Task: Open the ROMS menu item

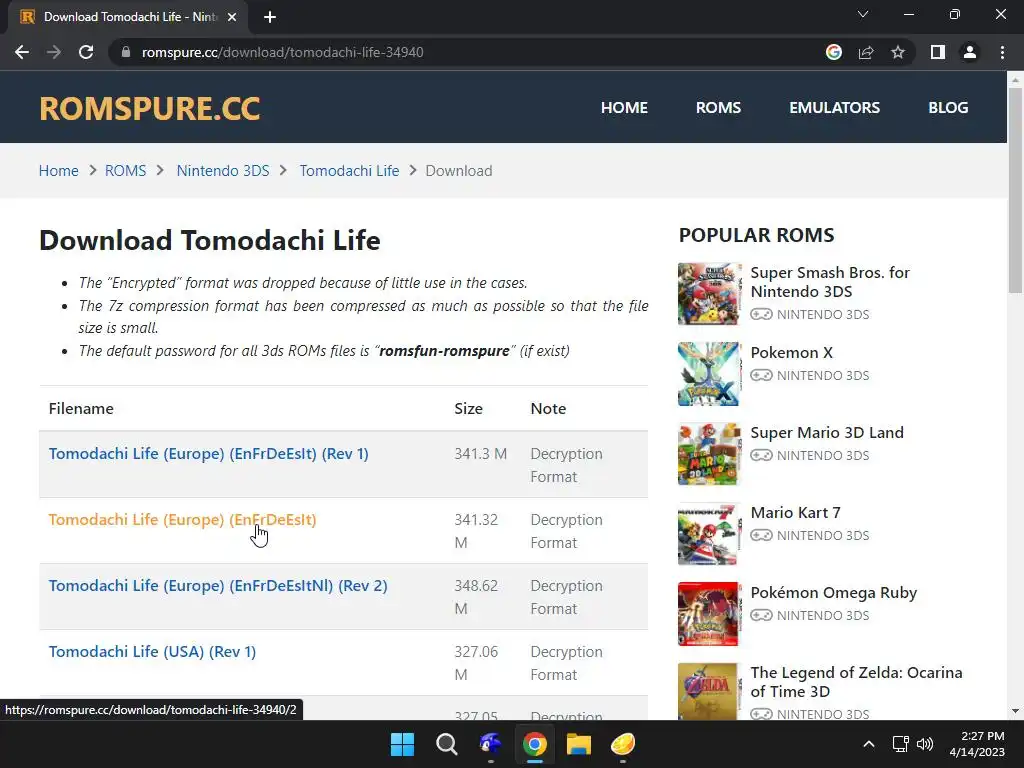Action: point(718,108)
